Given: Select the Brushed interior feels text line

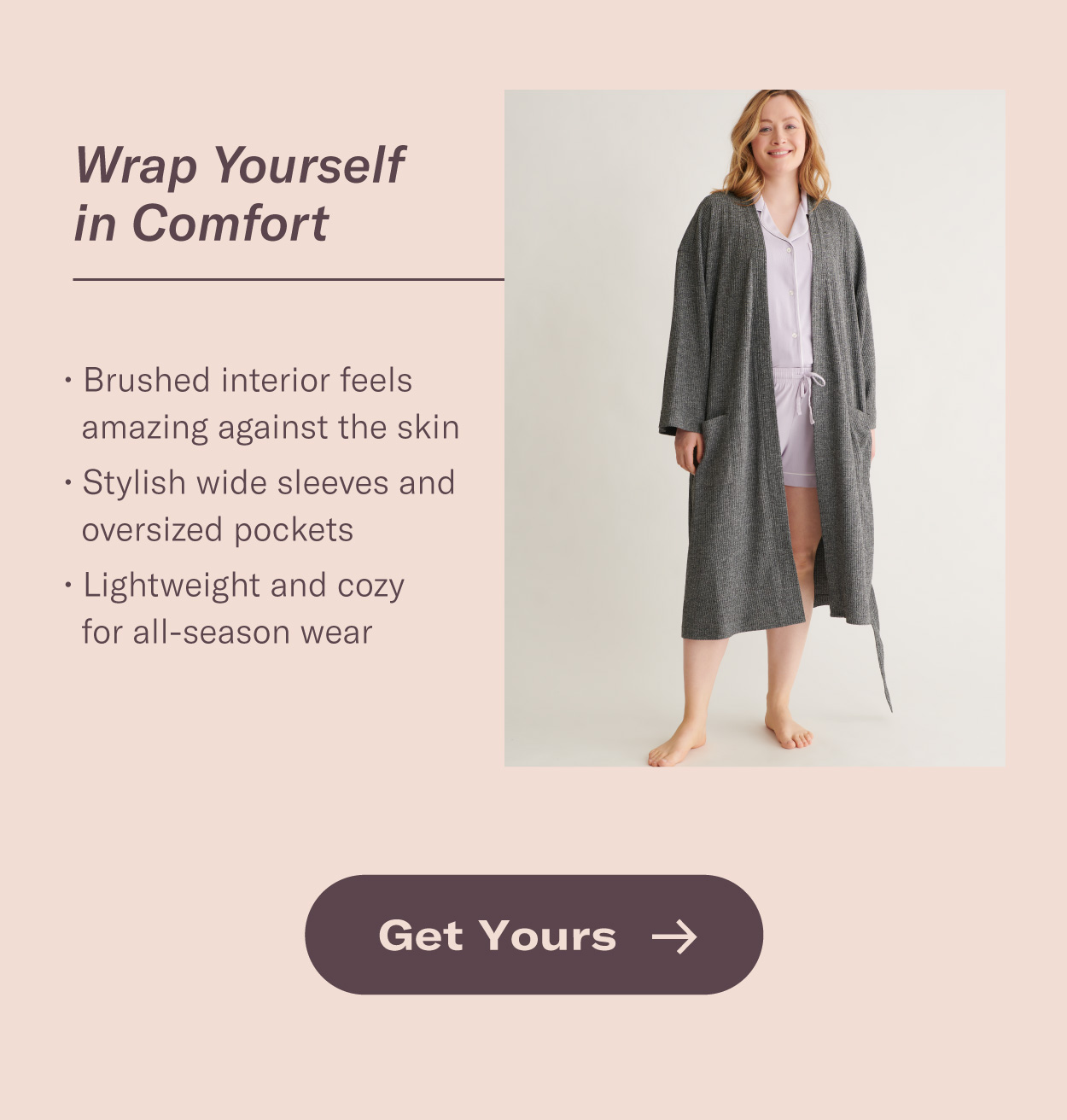Looking at the screenshot, I should (x=248, y=381).
